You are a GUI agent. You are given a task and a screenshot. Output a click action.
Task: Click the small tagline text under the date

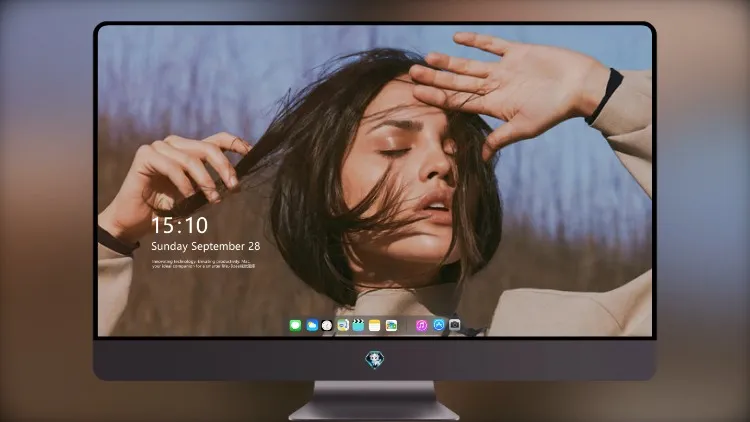click(x=203, y=264)
